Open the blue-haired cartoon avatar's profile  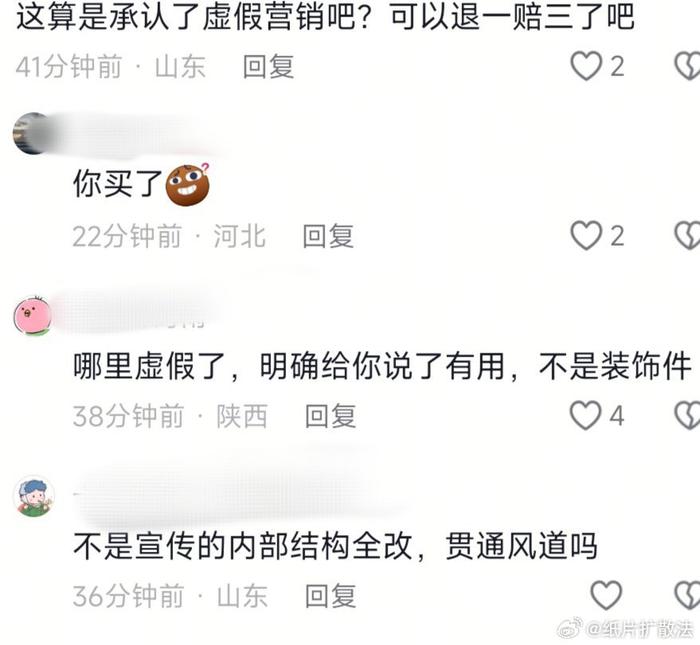tap(34, 495)
